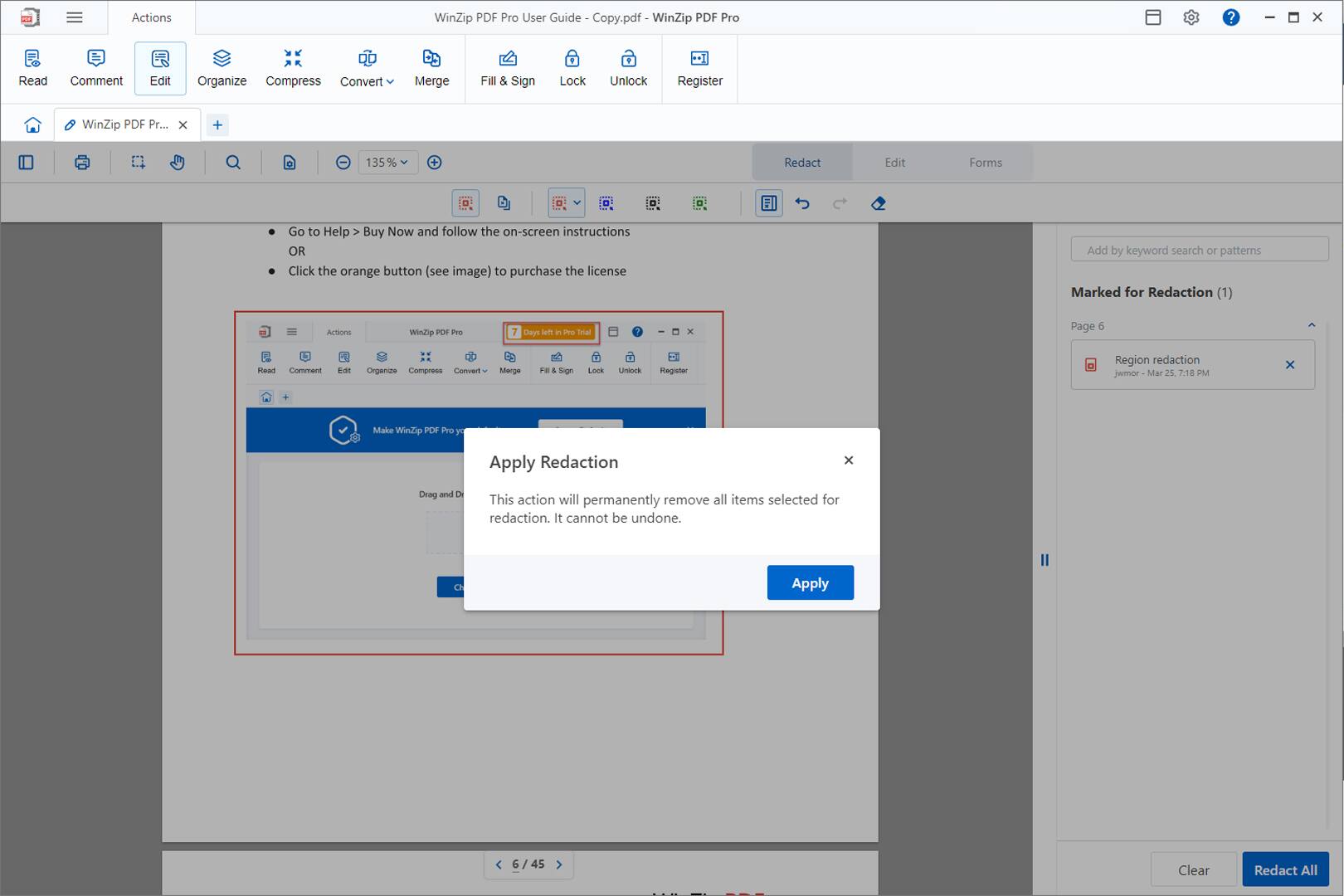Image resolution: width=1344 pixels, height=896 pixels.
Task: Click the Redo arrow
Action: coord(840,203)
